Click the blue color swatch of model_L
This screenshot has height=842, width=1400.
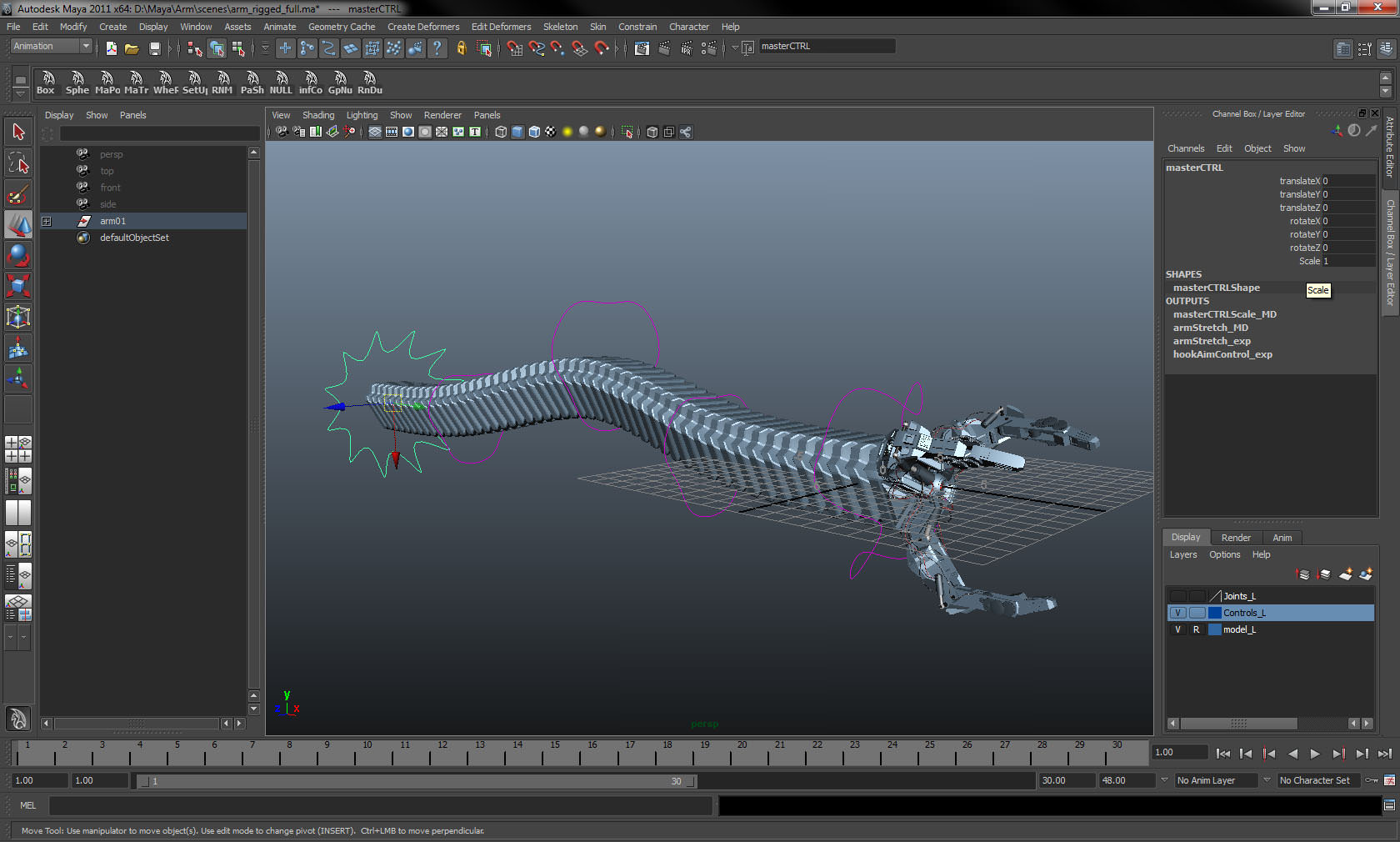pyautogui.click(x=1214, y=629)
